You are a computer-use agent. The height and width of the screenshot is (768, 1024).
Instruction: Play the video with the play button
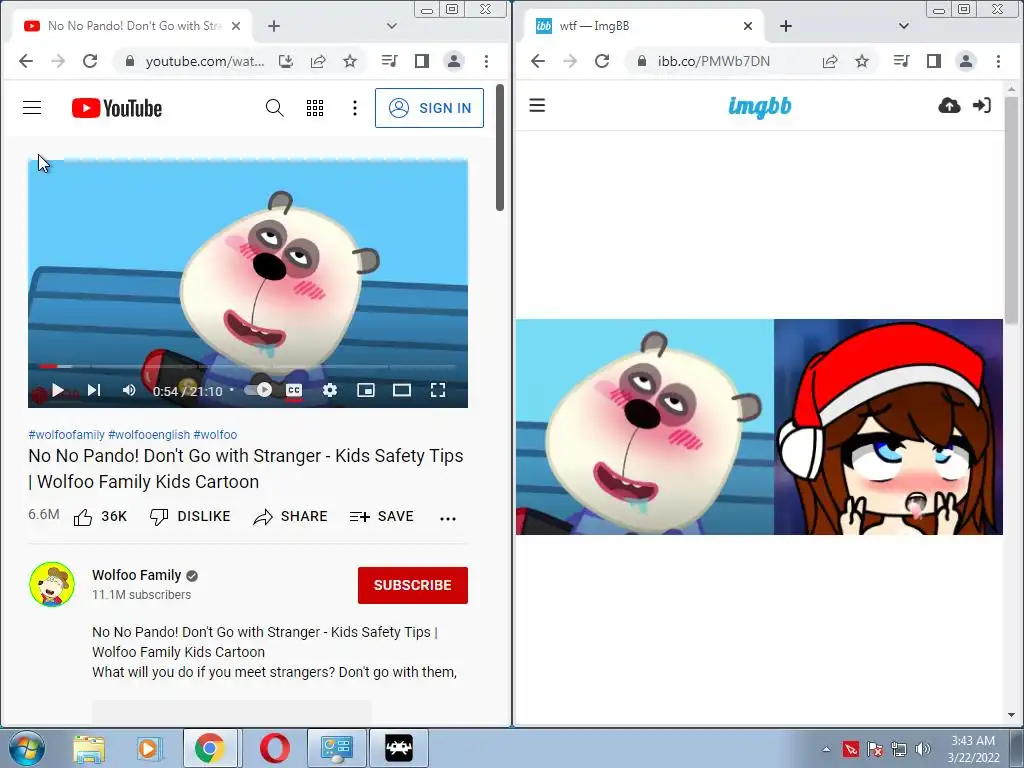(57, 390)
